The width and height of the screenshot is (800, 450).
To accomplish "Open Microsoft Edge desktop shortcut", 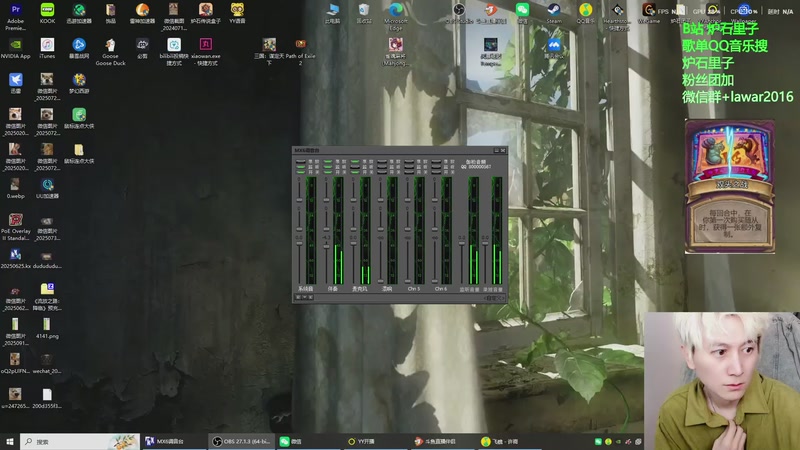I will click(396, 16).
